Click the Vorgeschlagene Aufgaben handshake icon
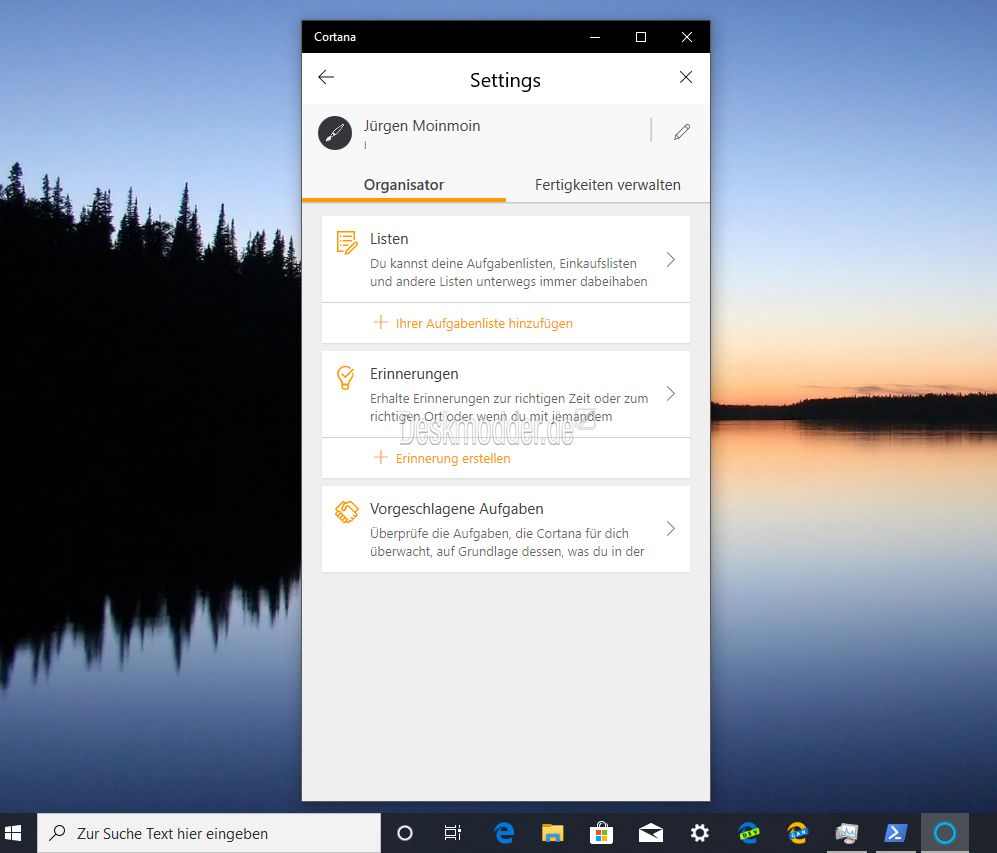The height and width of the screenshot is (853, 997). click(x=347, y=512)
